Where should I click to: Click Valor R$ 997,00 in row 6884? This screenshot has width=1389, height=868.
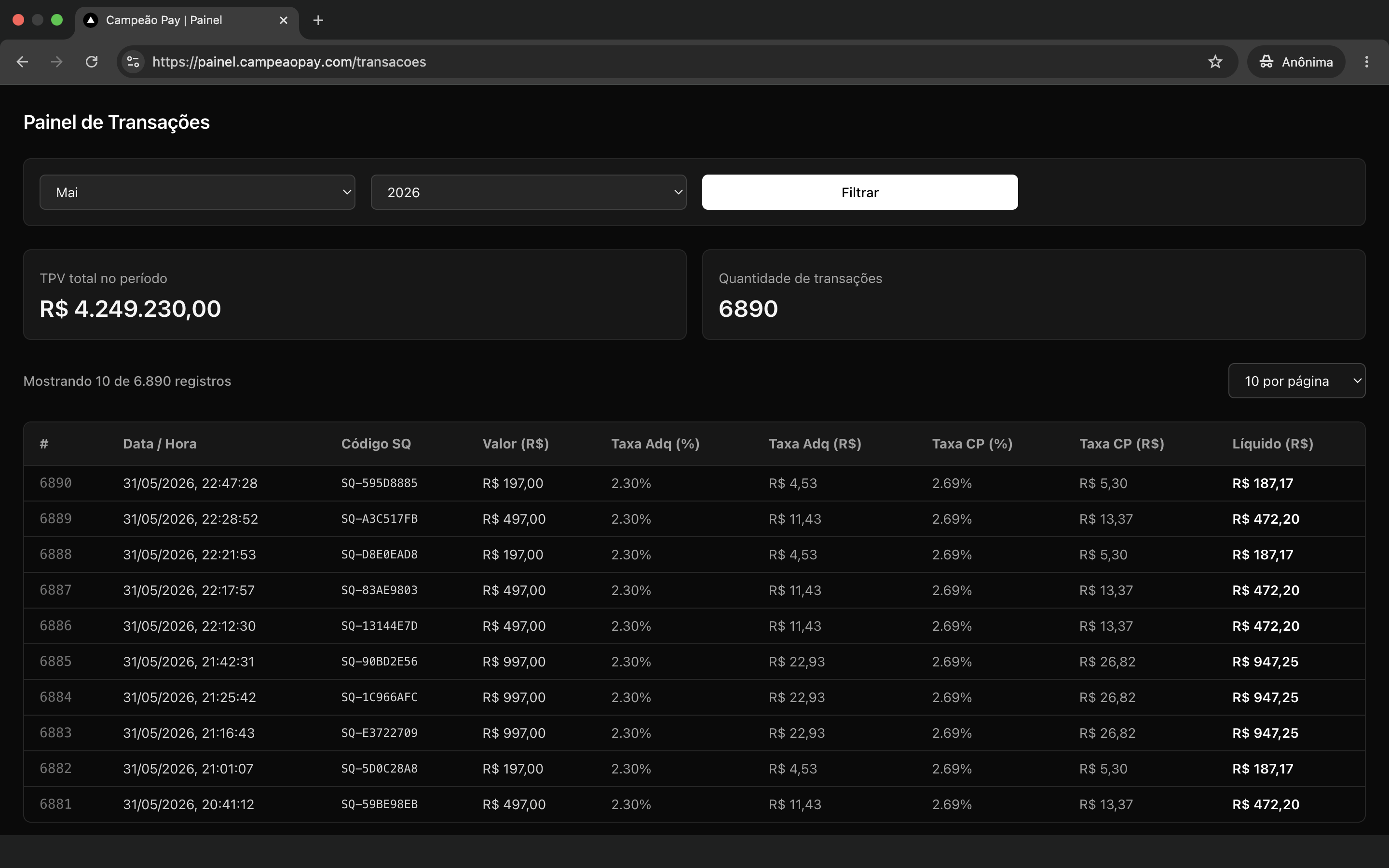[x=514, y=697]
